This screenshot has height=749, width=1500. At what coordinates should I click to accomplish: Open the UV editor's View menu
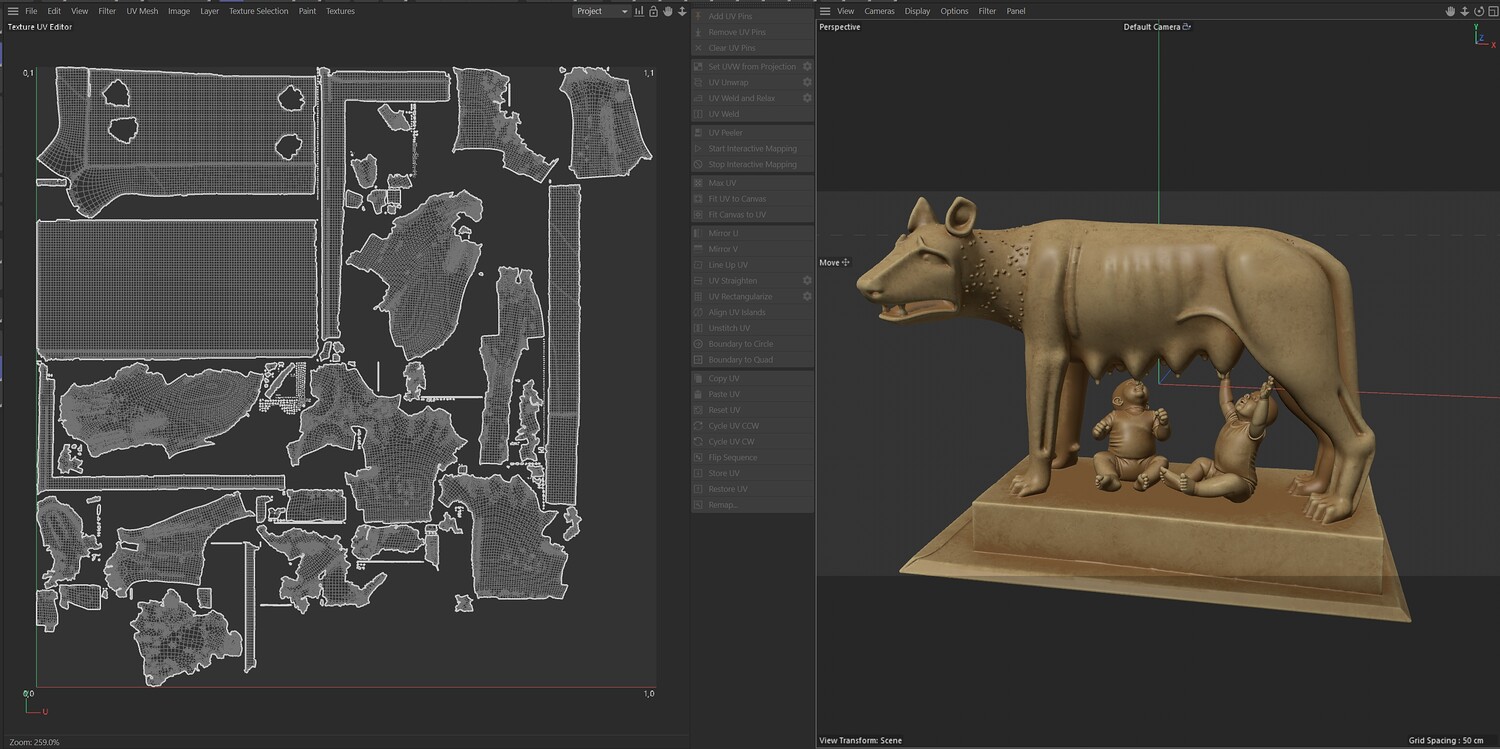tap(80, 11)
